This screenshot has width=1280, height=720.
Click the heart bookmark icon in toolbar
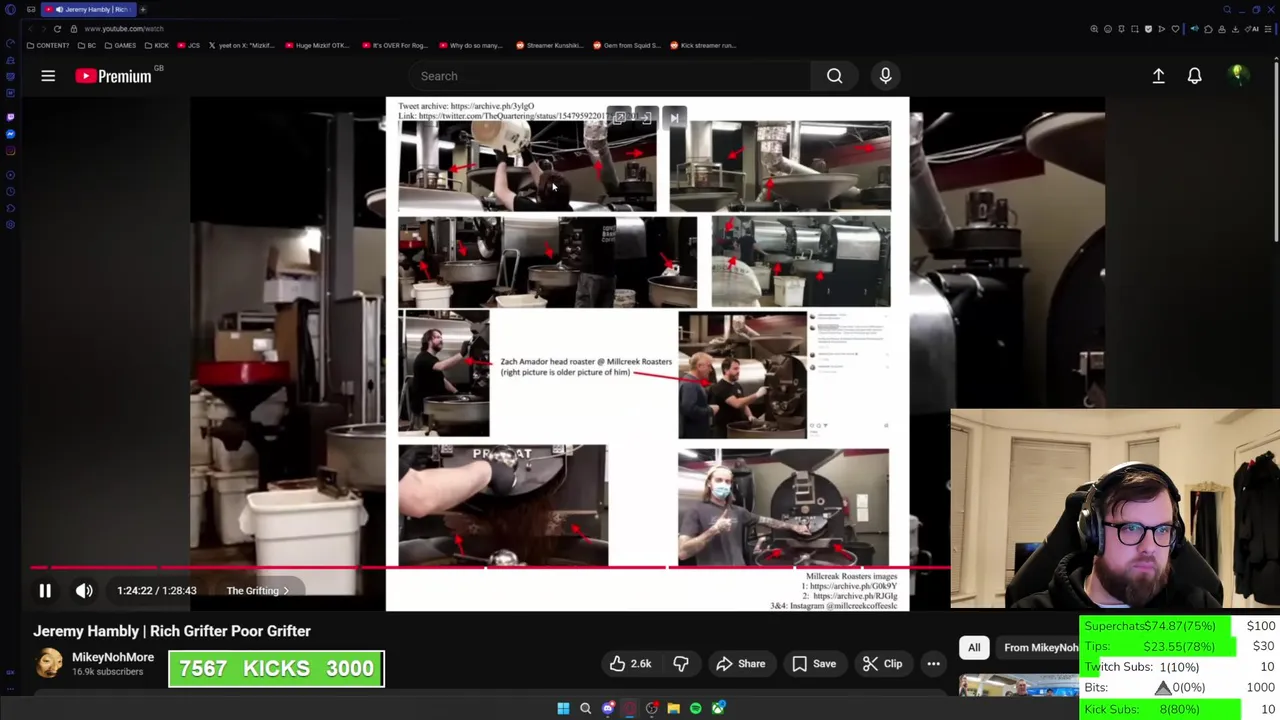point(1175,29)
